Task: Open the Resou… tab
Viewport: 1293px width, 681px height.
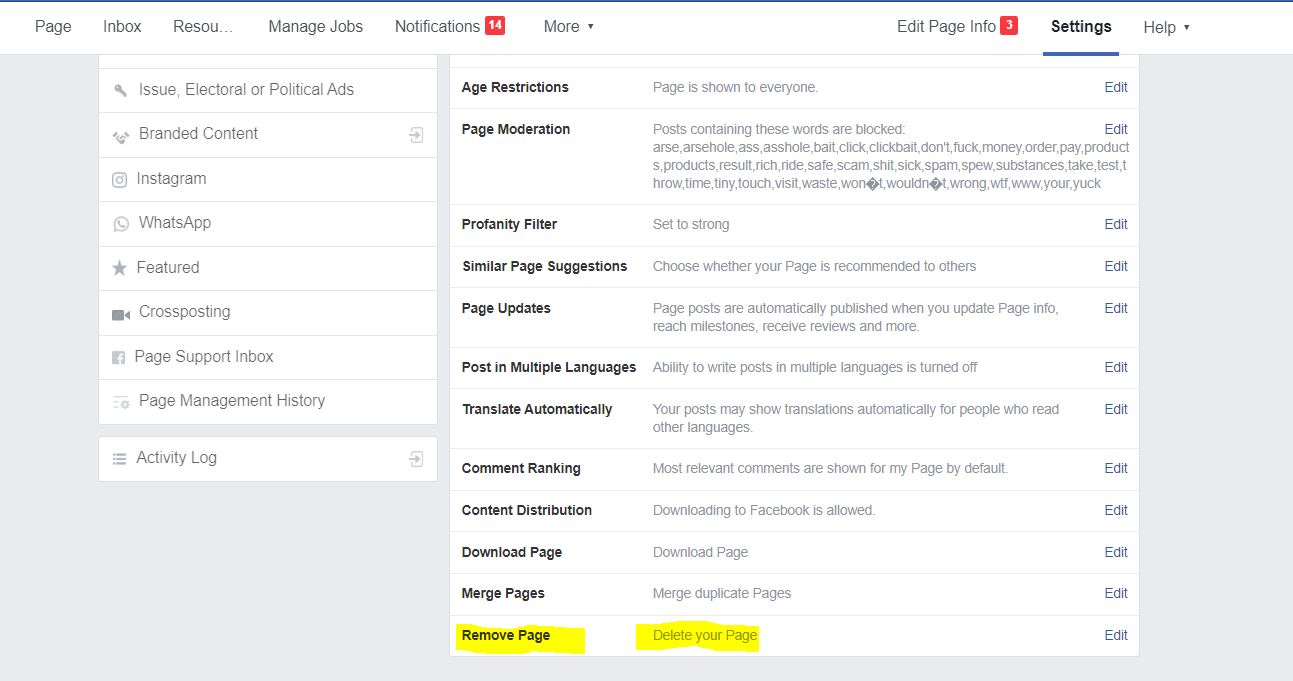Action: coord(203,27)
